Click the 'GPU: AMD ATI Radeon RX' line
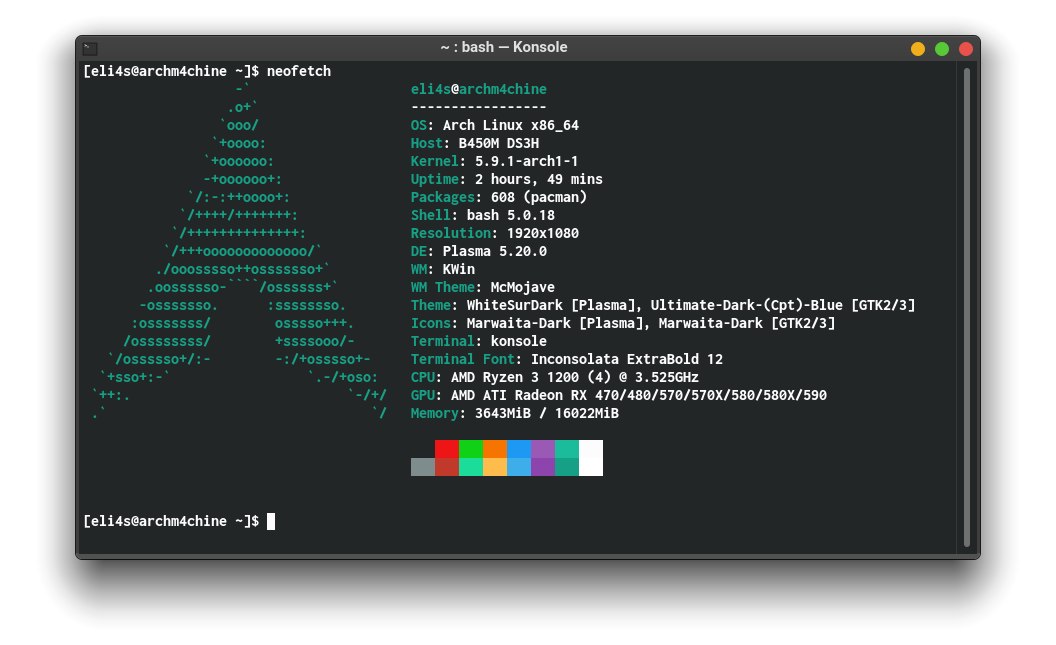Image resolution: width=1056 pixels, height=645 pixels. click(619, 395)
